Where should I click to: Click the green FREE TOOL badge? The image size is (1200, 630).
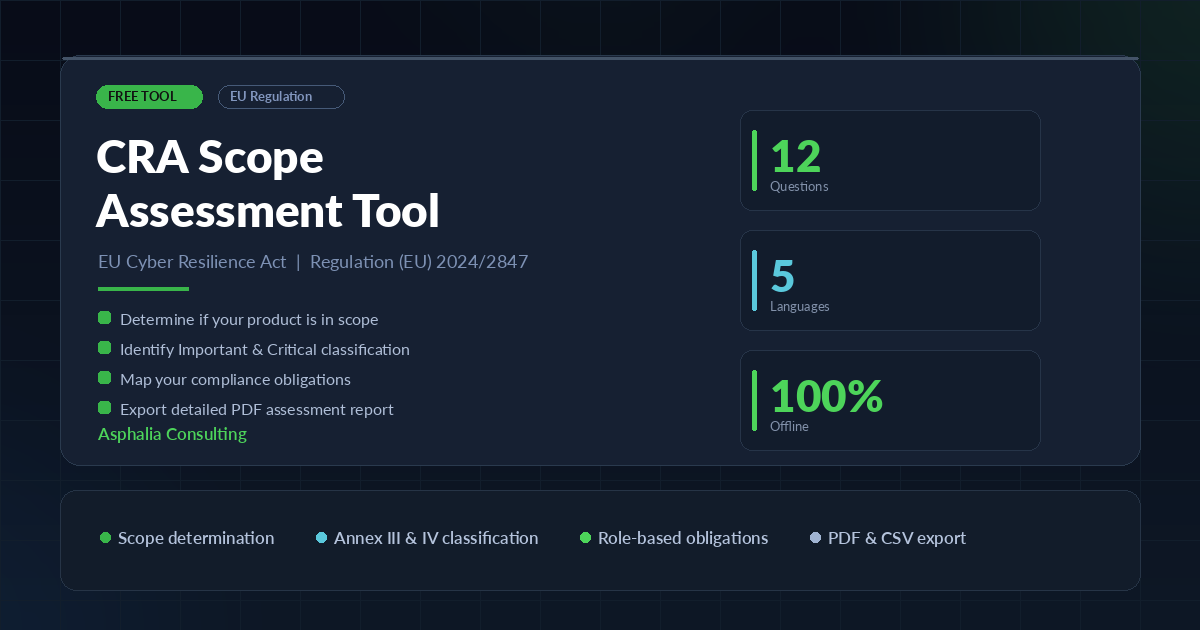coord(149,97)
